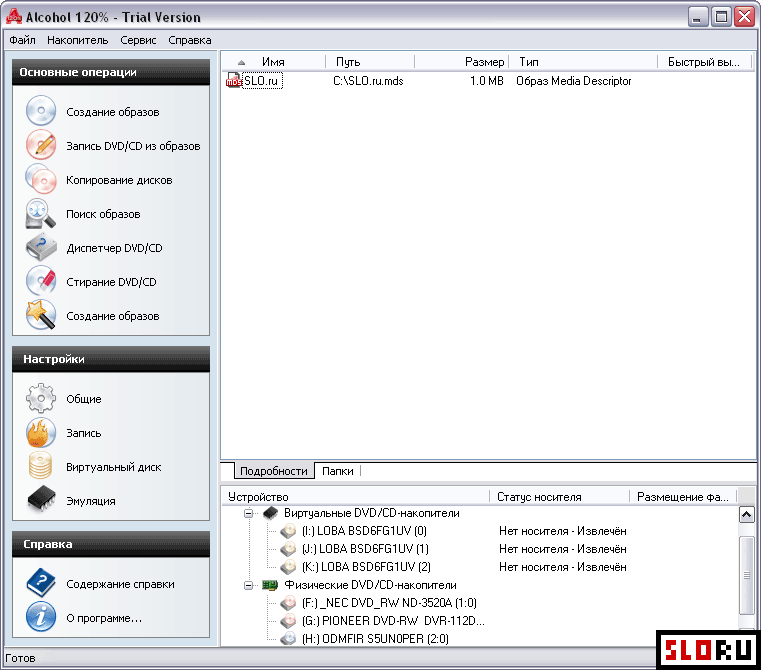Click the flame icon for Запись settings
This screenshot has width=761, height=670.
pos(41,432)
